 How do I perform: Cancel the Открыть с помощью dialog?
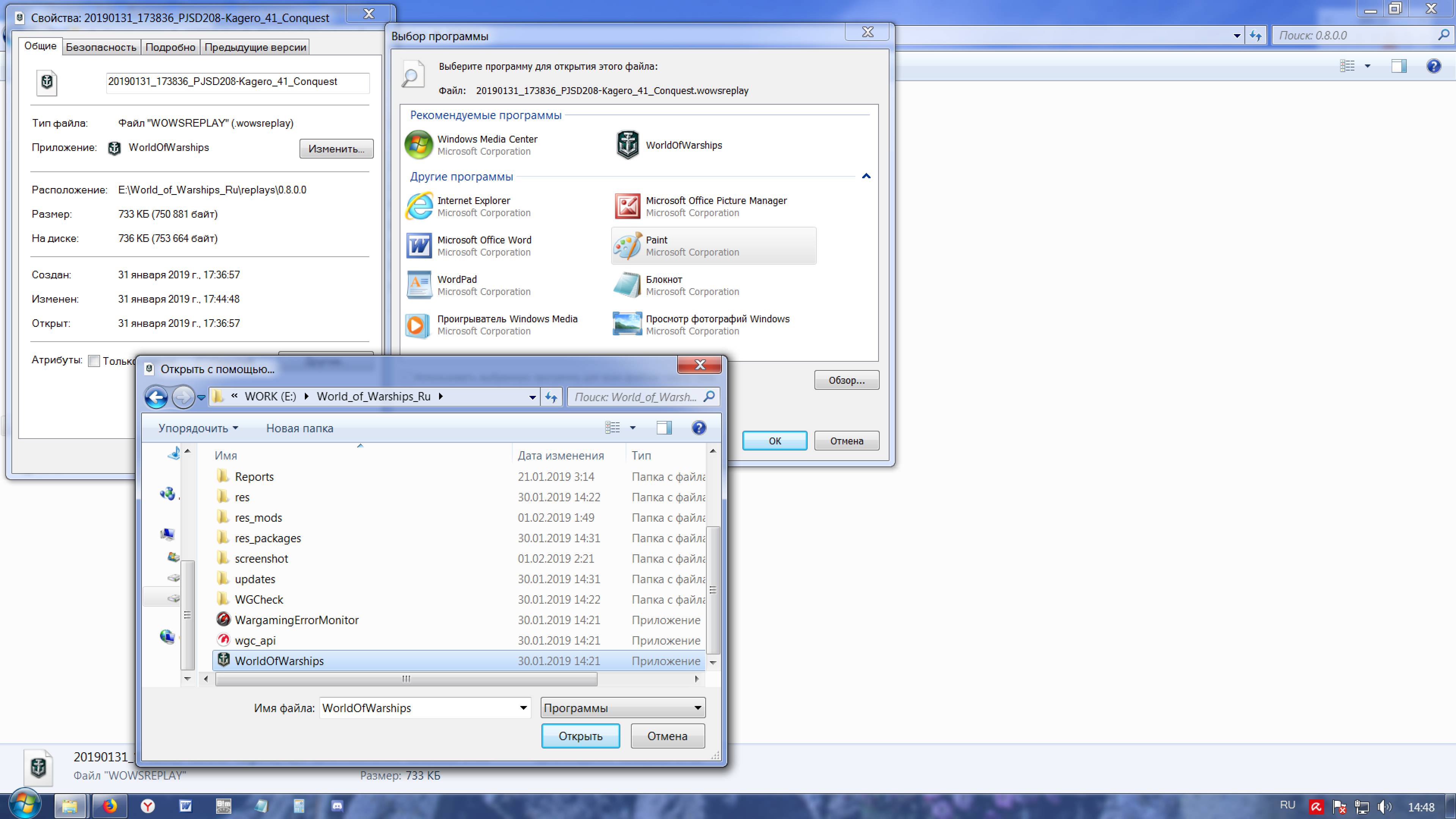tap(667, 736)
